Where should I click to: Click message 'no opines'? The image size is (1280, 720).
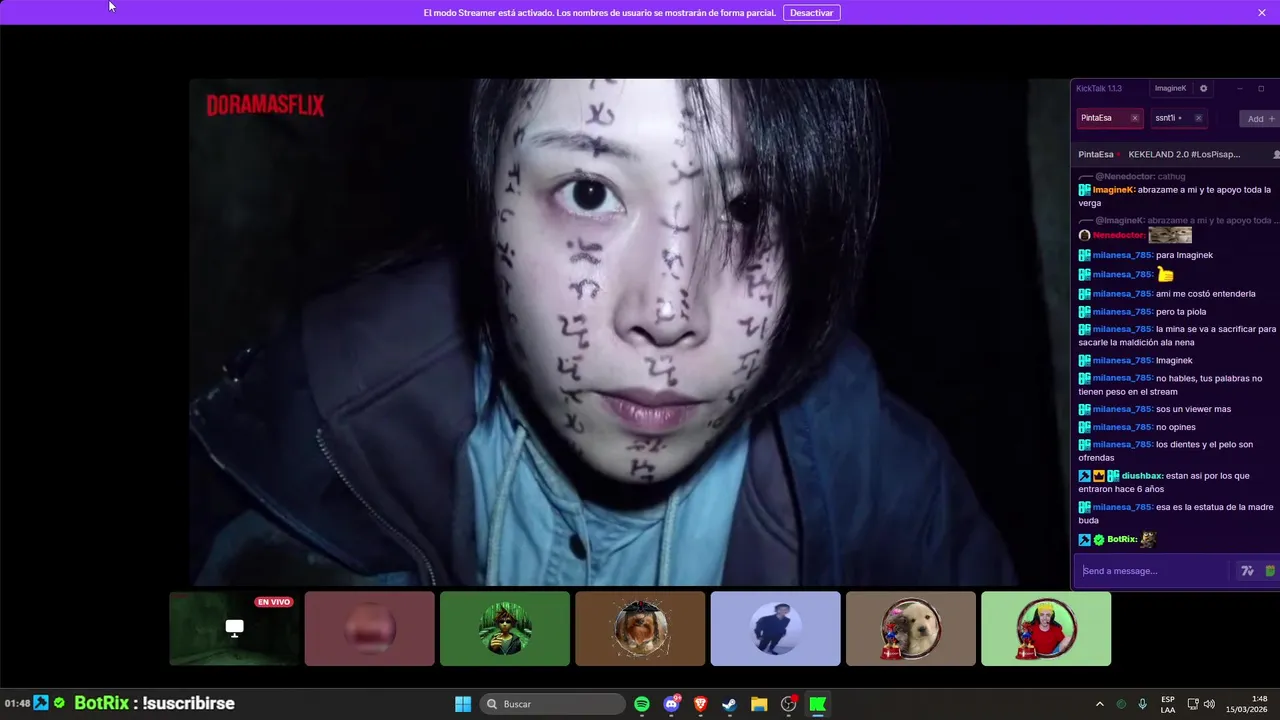[x=1176, y=427]
